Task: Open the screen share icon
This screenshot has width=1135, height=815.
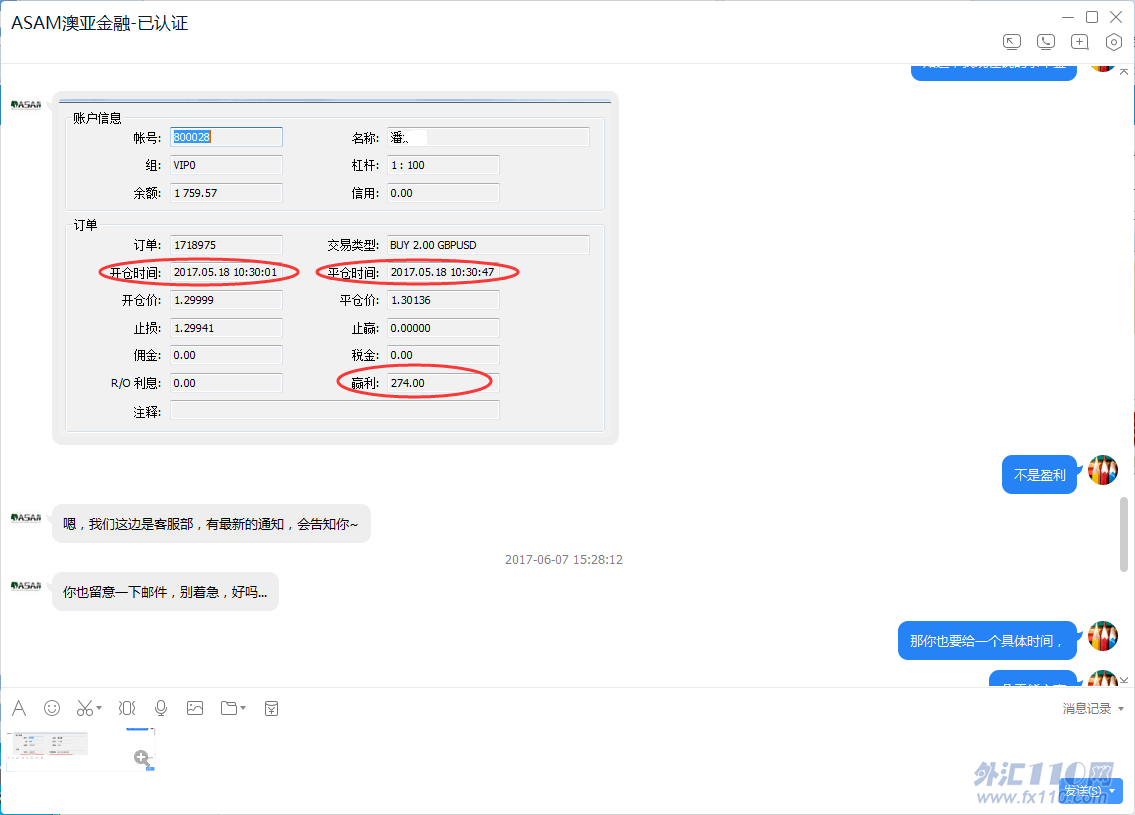Action: click(x=1012, y=42)
